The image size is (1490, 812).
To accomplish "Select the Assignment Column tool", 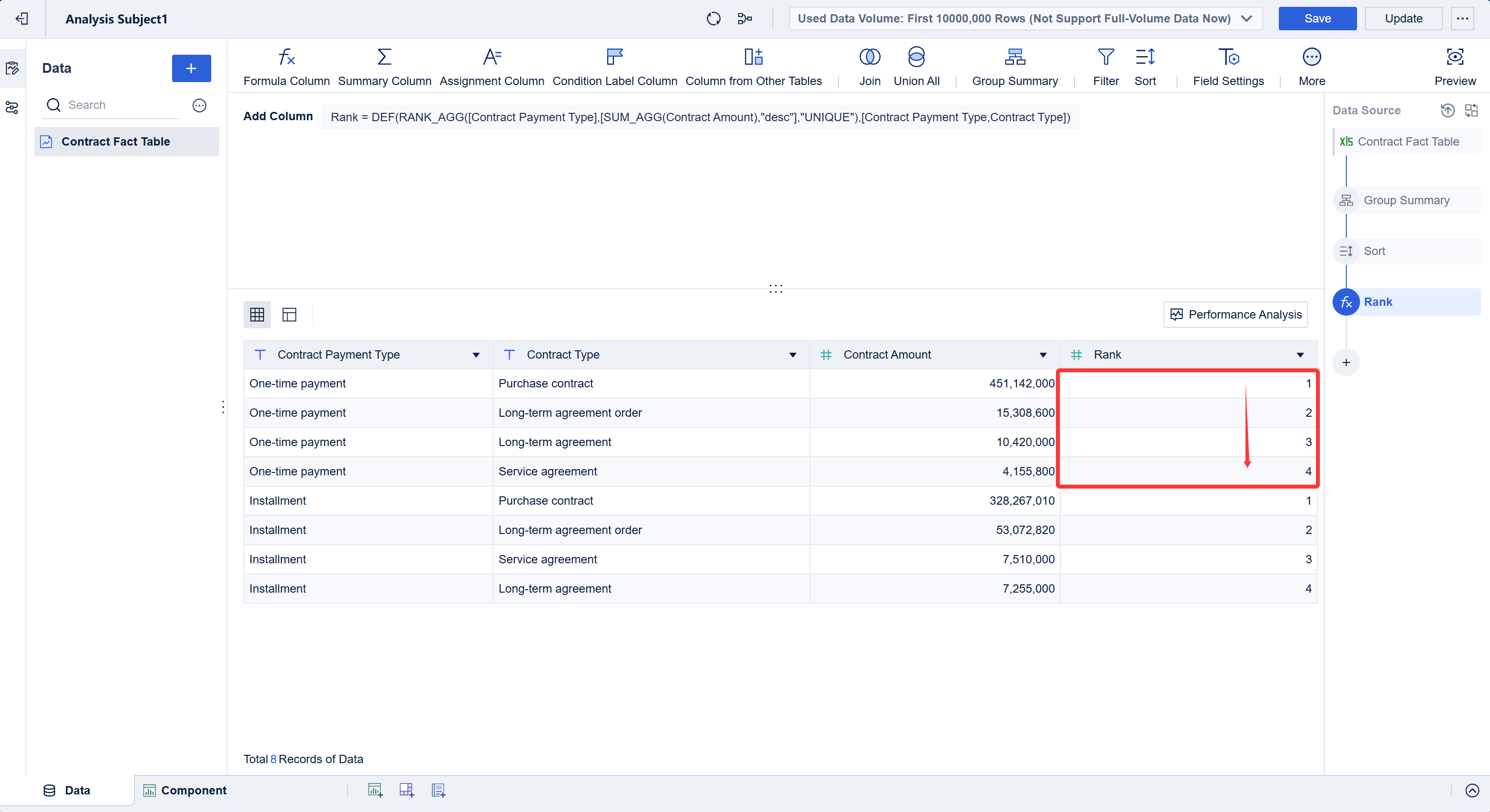I will (492, 66).
